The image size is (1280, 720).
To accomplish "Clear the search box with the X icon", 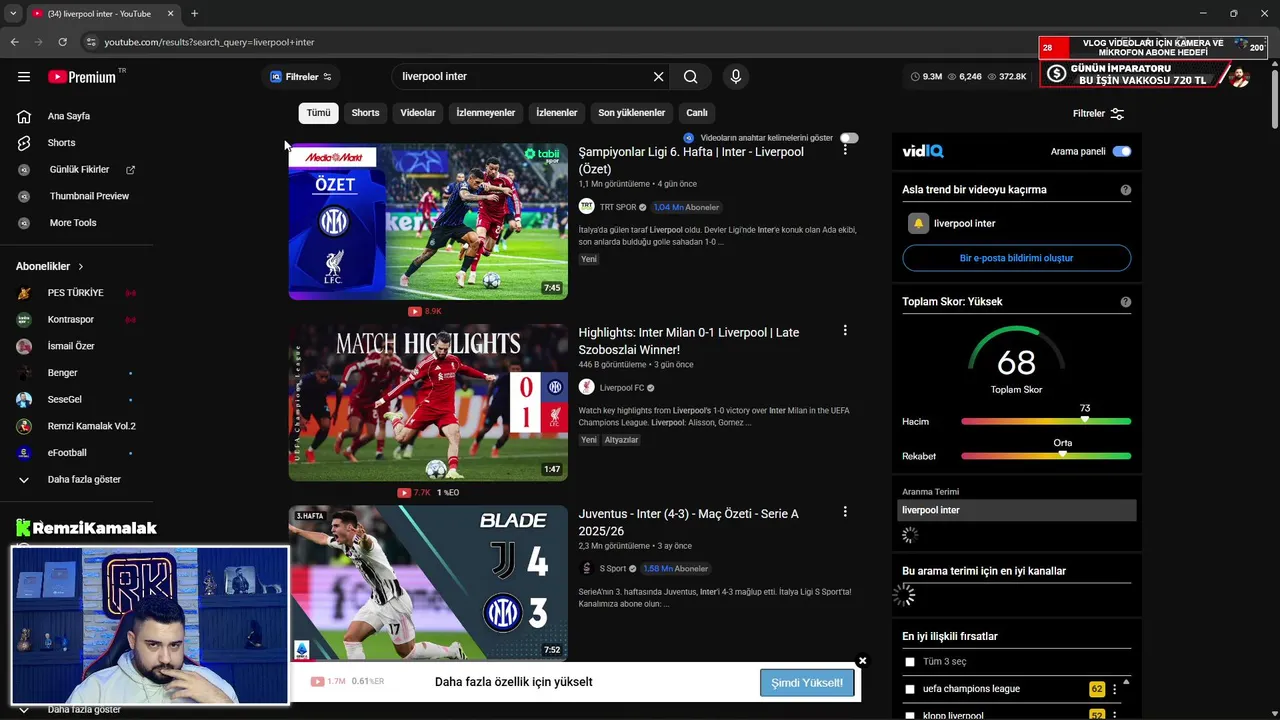I will pyautogui.click(x=658, y=77).
